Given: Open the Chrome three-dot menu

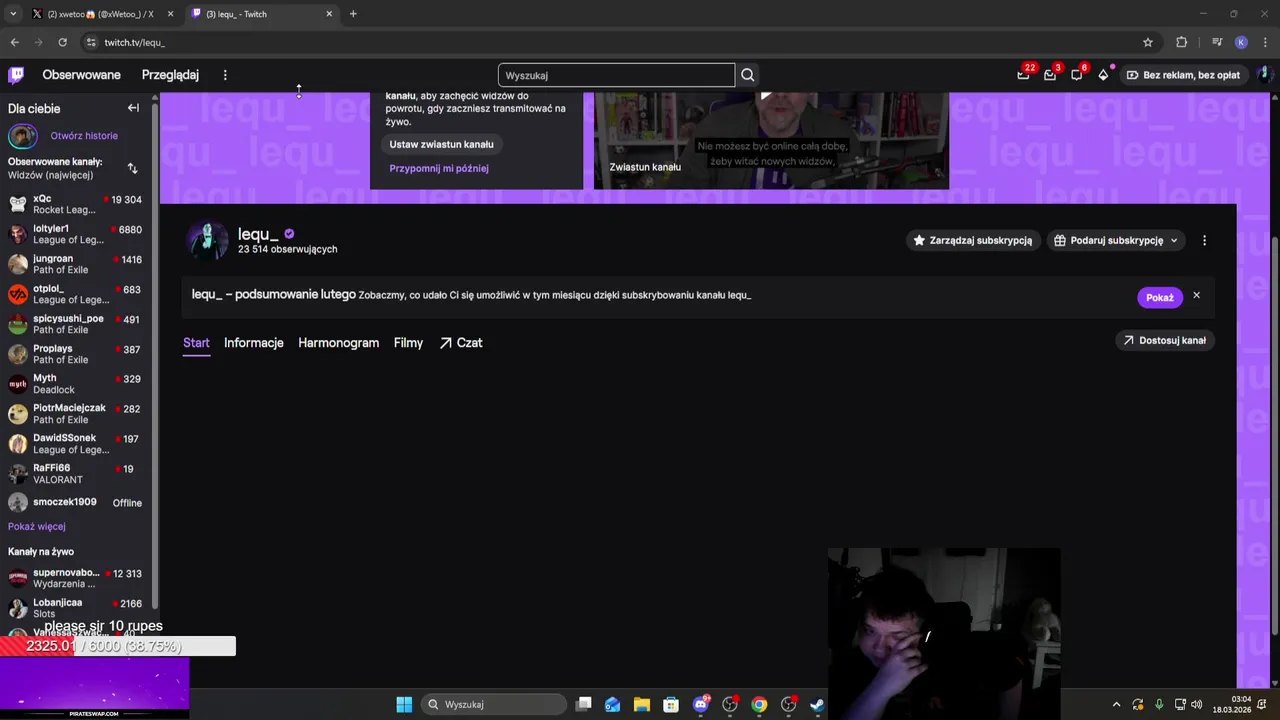Looking at the screenshot, I should coord(1266,42).
